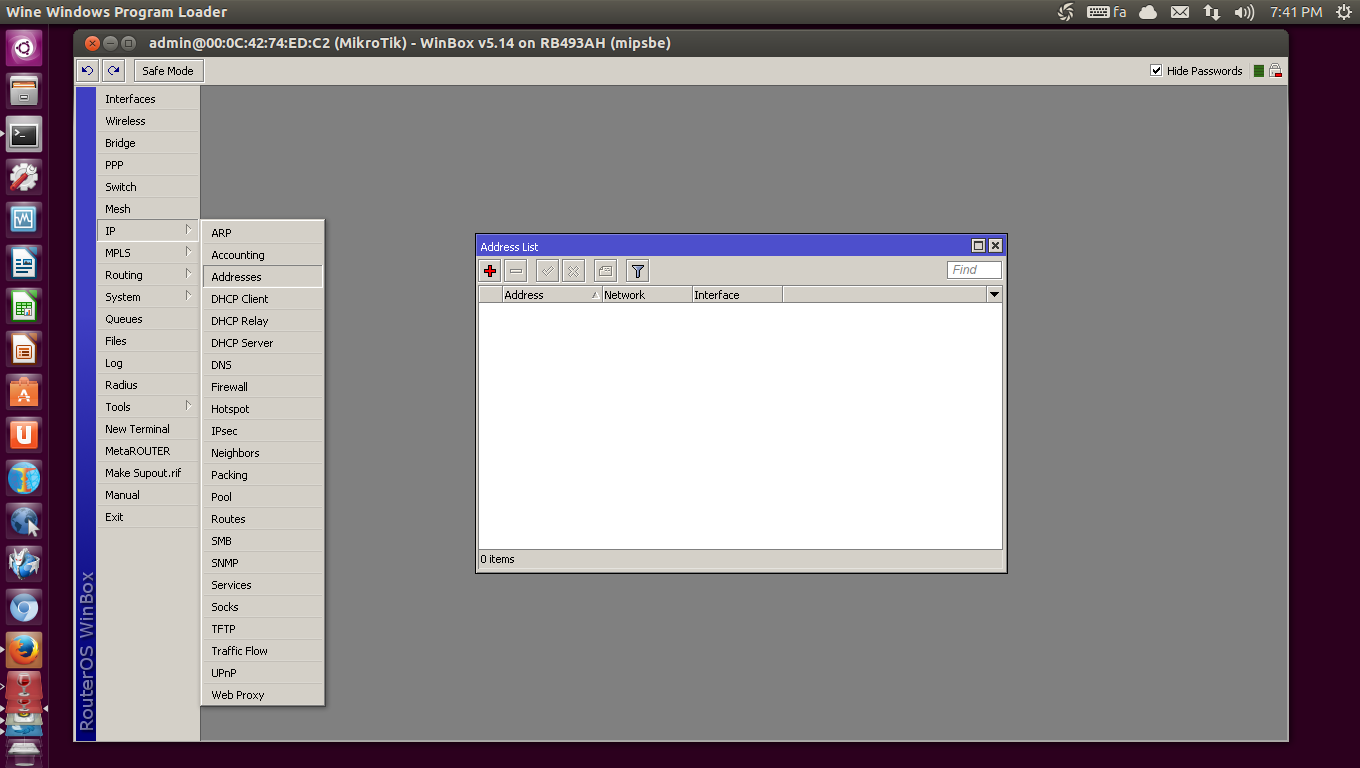
Task: Click the Address column header
Action: pos(552,295)
